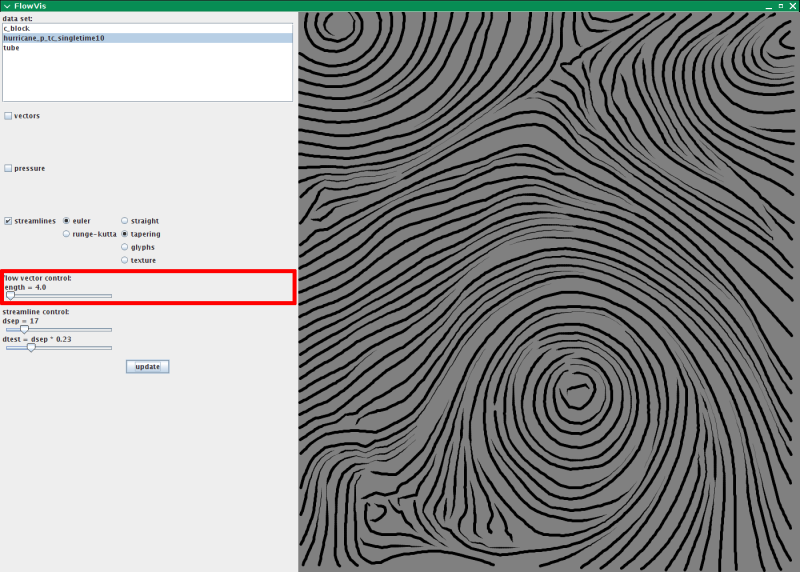
Task: Minimize the FlowVis window
Action: coord(768,6)
